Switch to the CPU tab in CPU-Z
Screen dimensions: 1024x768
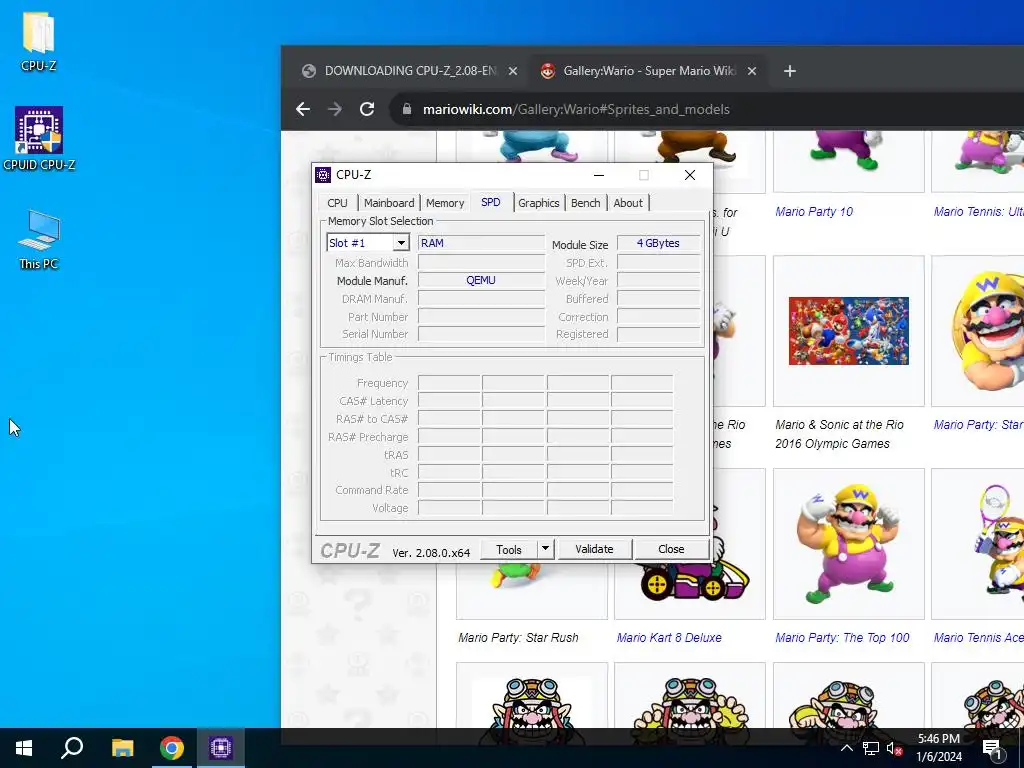pyautogui.click(x=337, y=203)
